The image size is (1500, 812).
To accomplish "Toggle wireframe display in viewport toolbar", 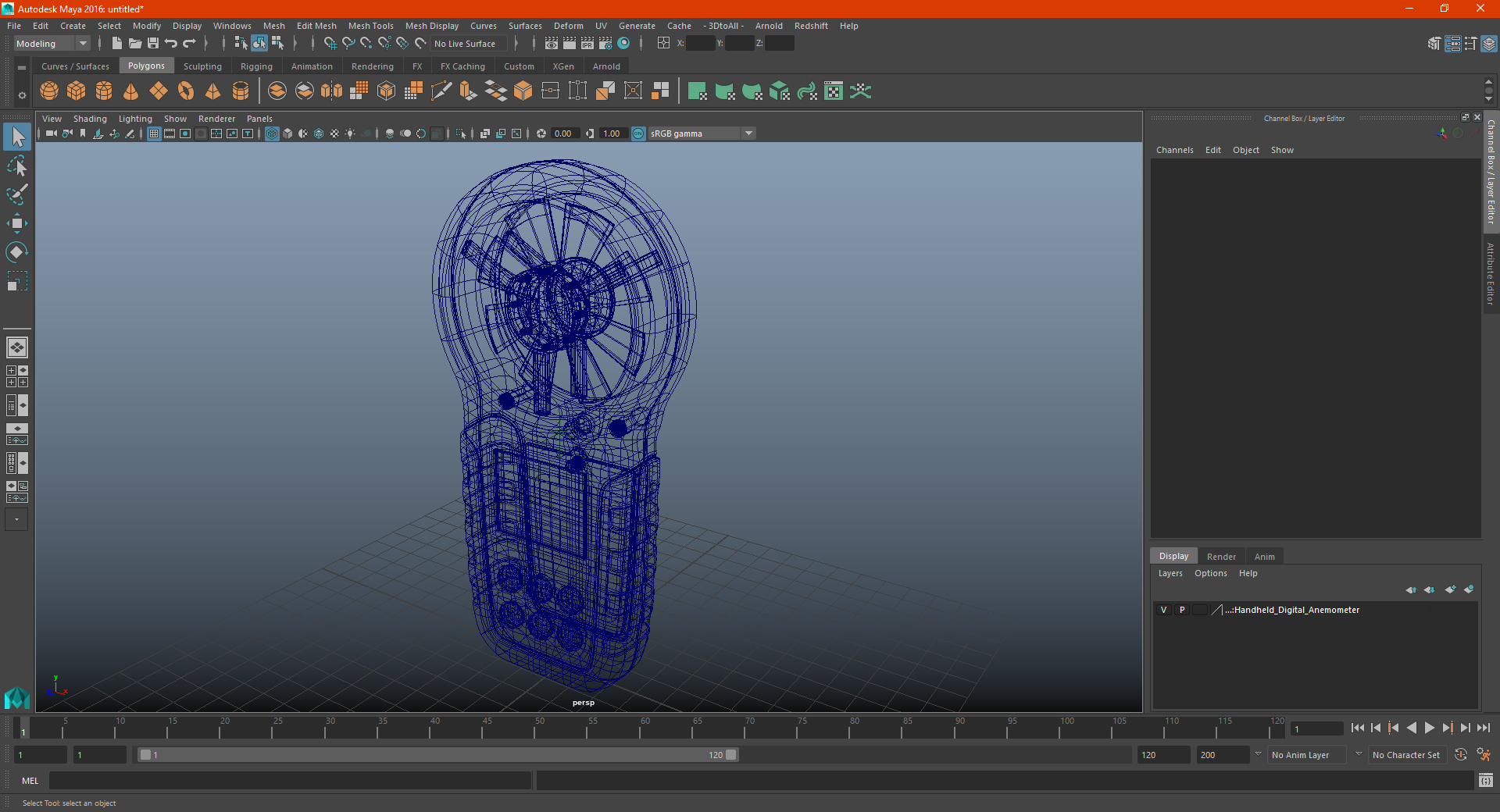I will (x=272, y=134).
